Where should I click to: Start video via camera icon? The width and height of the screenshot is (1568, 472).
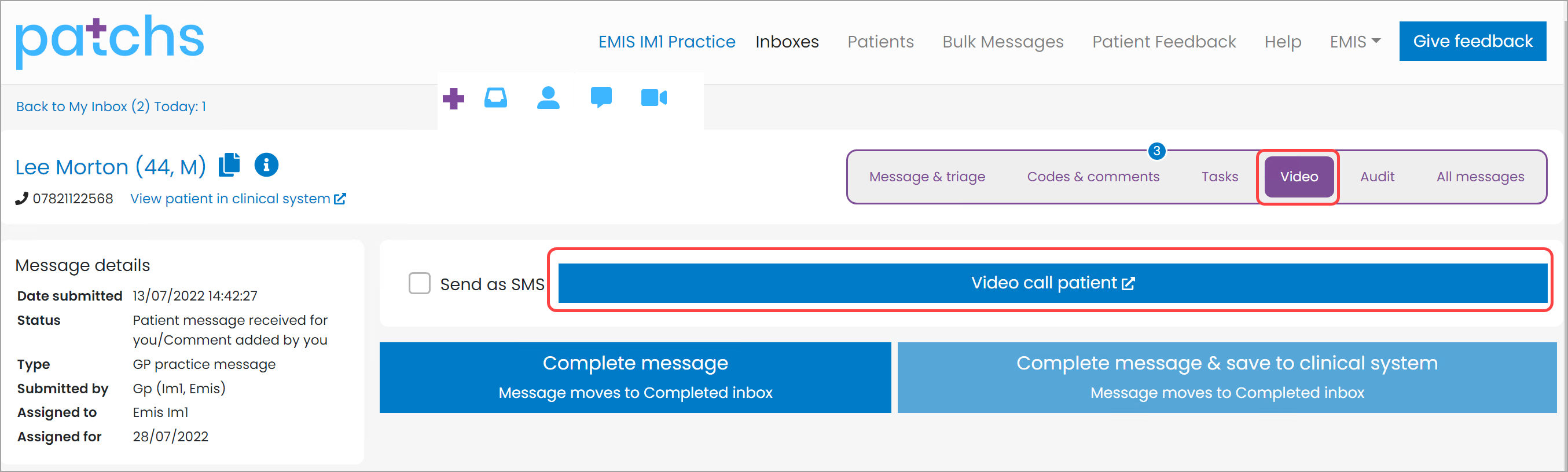click(x=653, y=97)
